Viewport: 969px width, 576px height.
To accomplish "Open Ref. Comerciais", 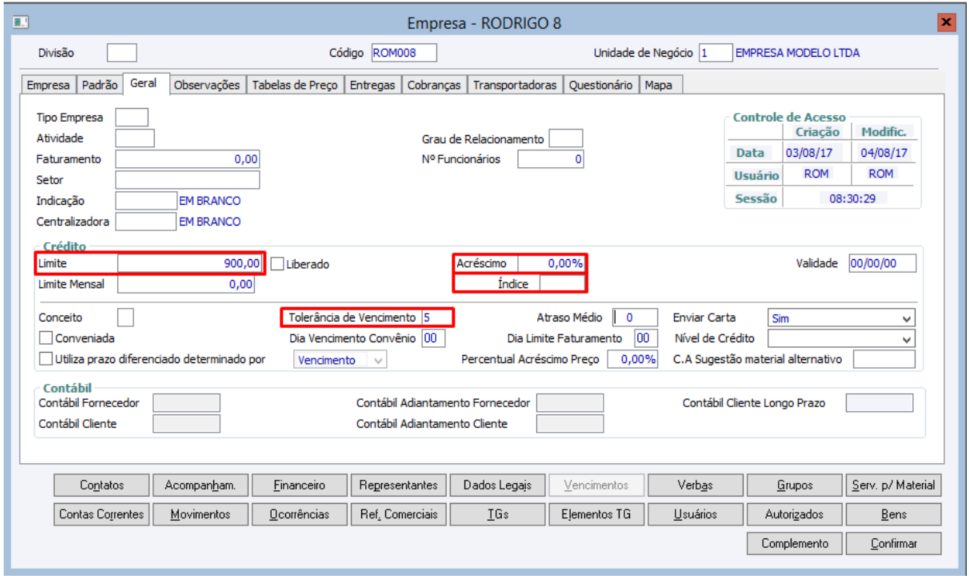I will tap(399, 514).
